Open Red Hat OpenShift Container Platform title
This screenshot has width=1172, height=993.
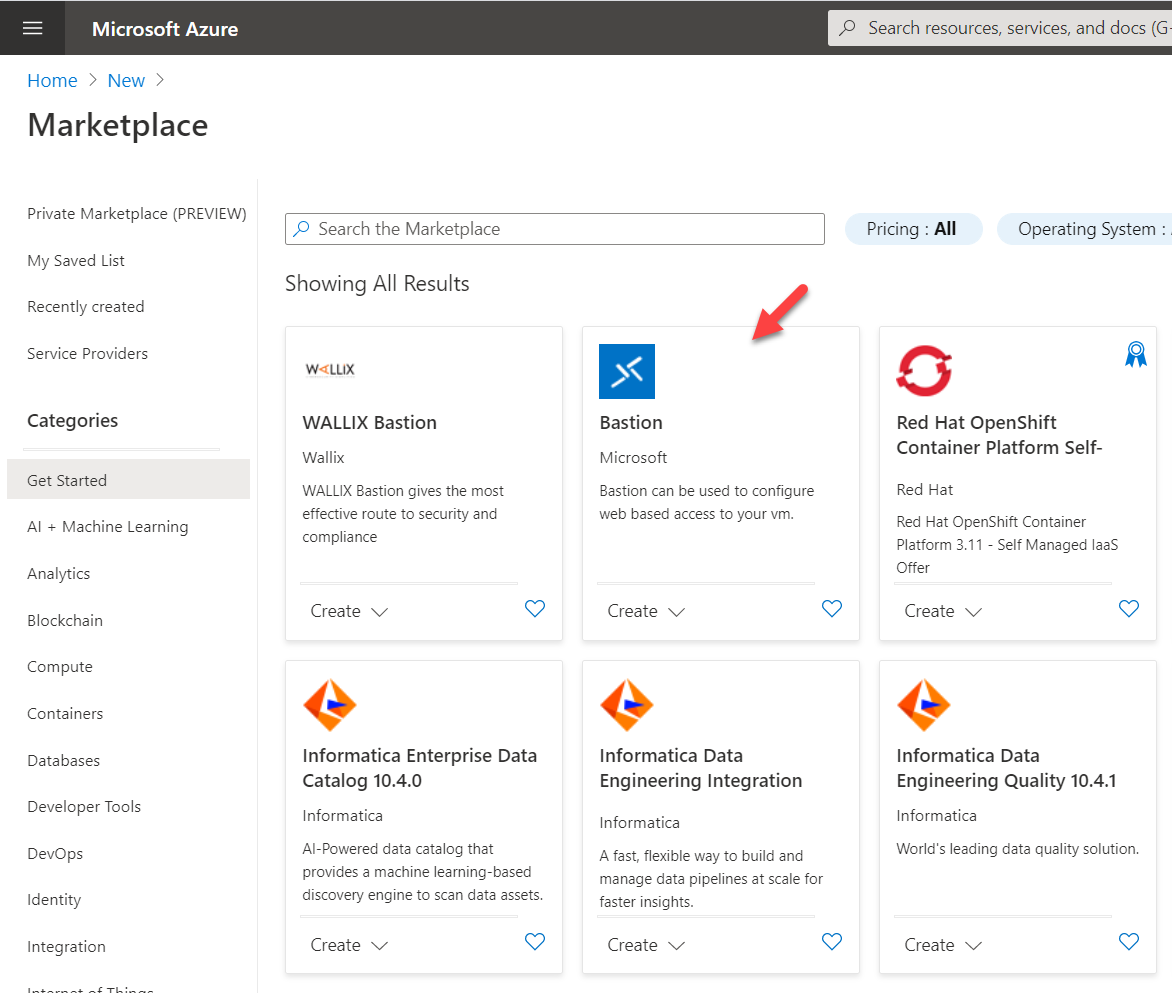(999, 435)
